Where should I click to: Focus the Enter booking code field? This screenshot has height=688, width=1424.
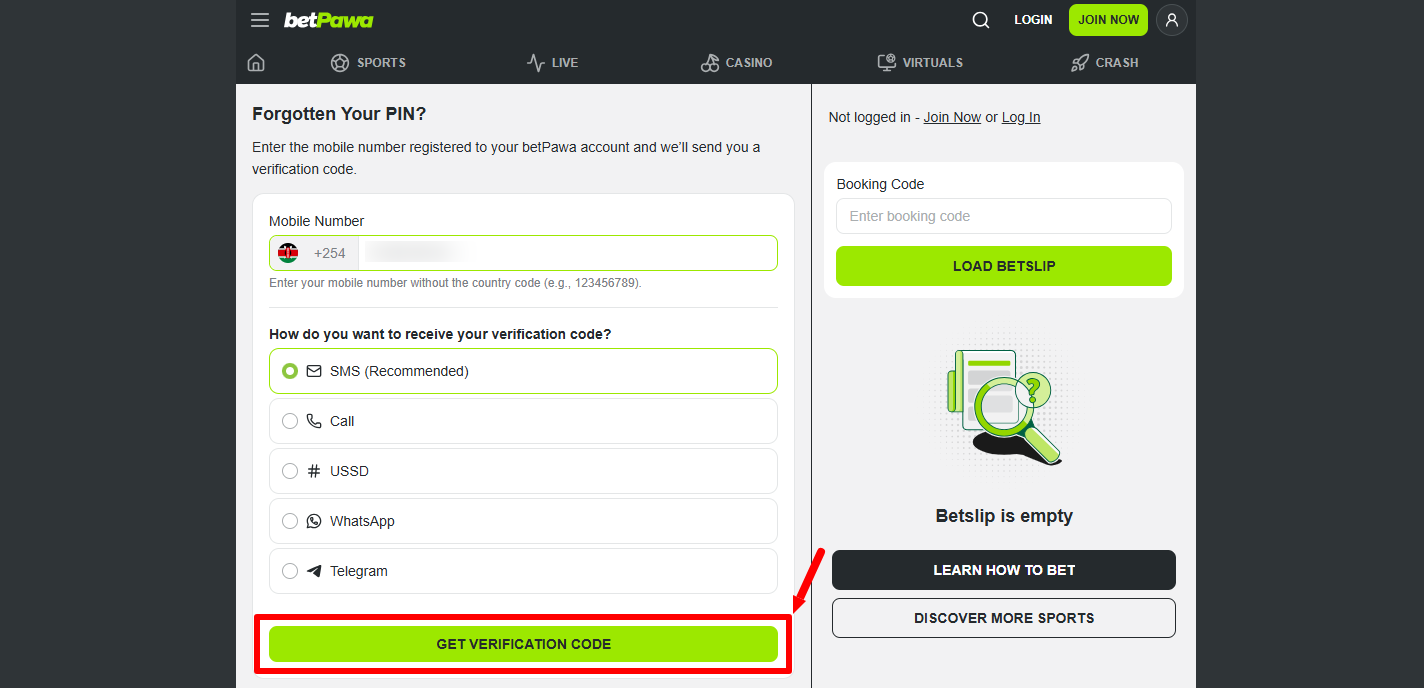(x=1004, y=216)
